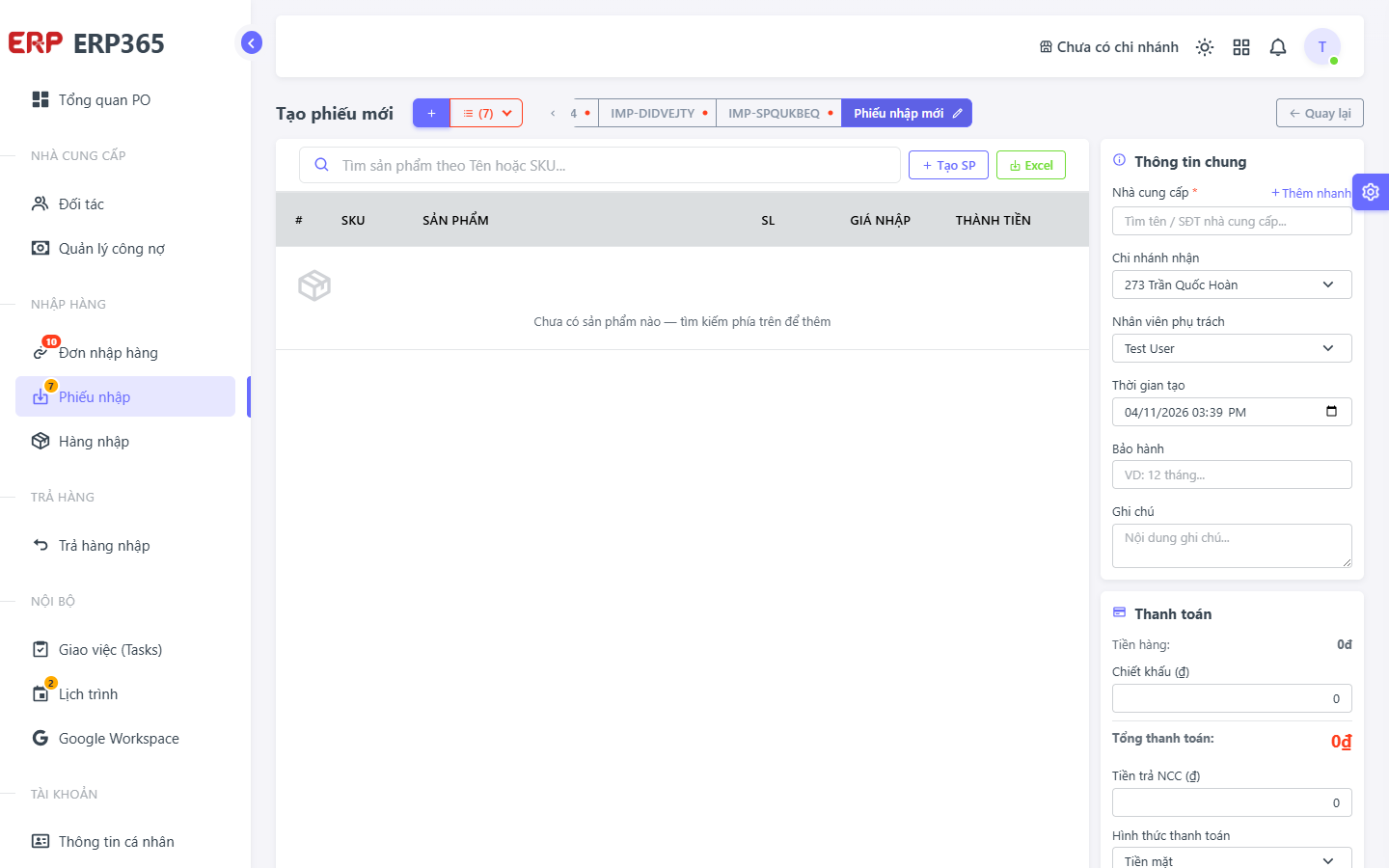Open the Nhân viên phụ trách dropdown
Image resolution: width=1389 pixels, height=868 pixels.
[1232, 348]
